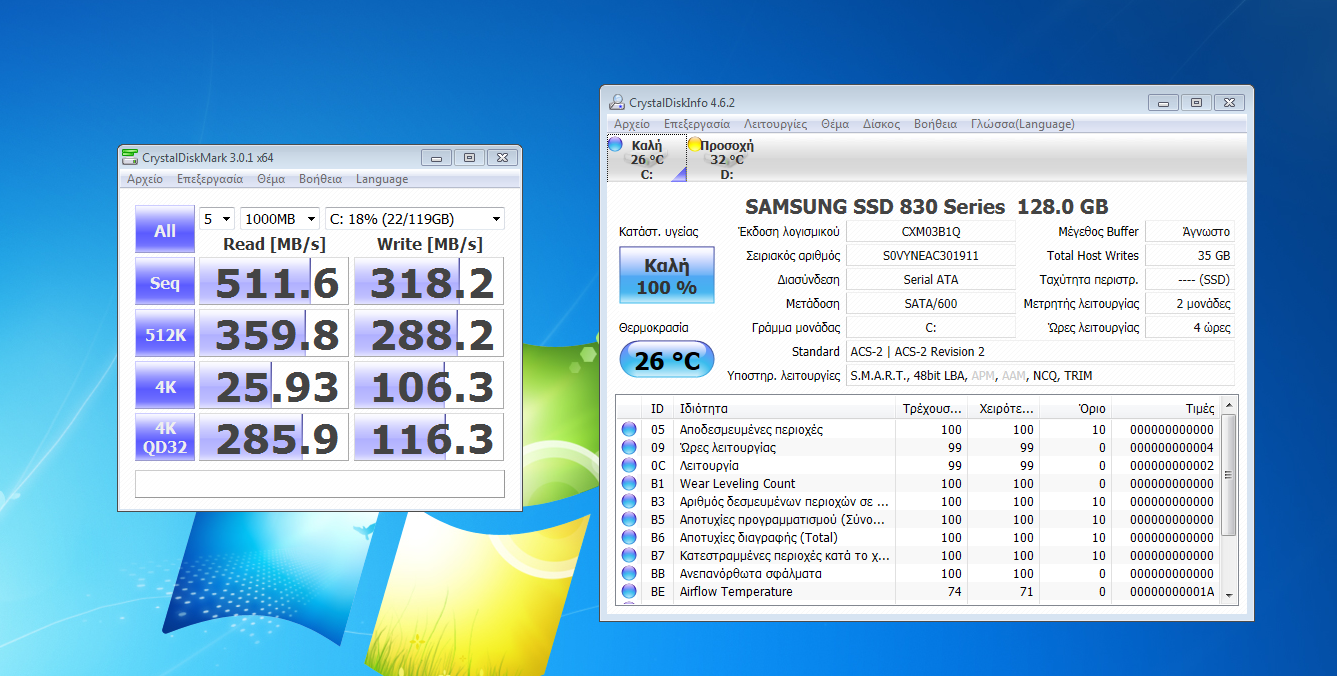This screenshot has height=676, width=1337.
Task: Open Γλώσσα(Language) menu in CrystalDiskInfo
Action: click(1023, 124)
